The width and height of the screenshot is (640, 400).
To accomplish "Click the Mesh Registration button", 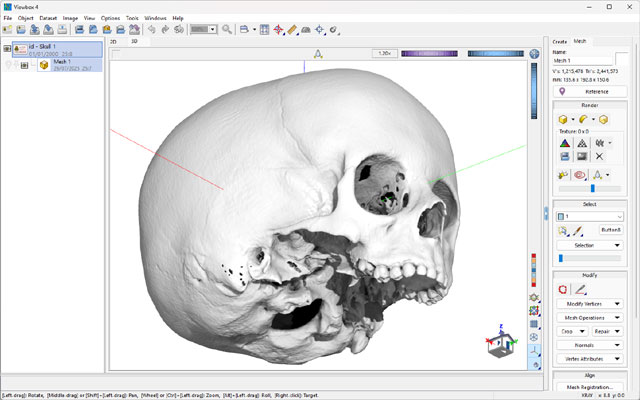I will [x=589, y=387].
